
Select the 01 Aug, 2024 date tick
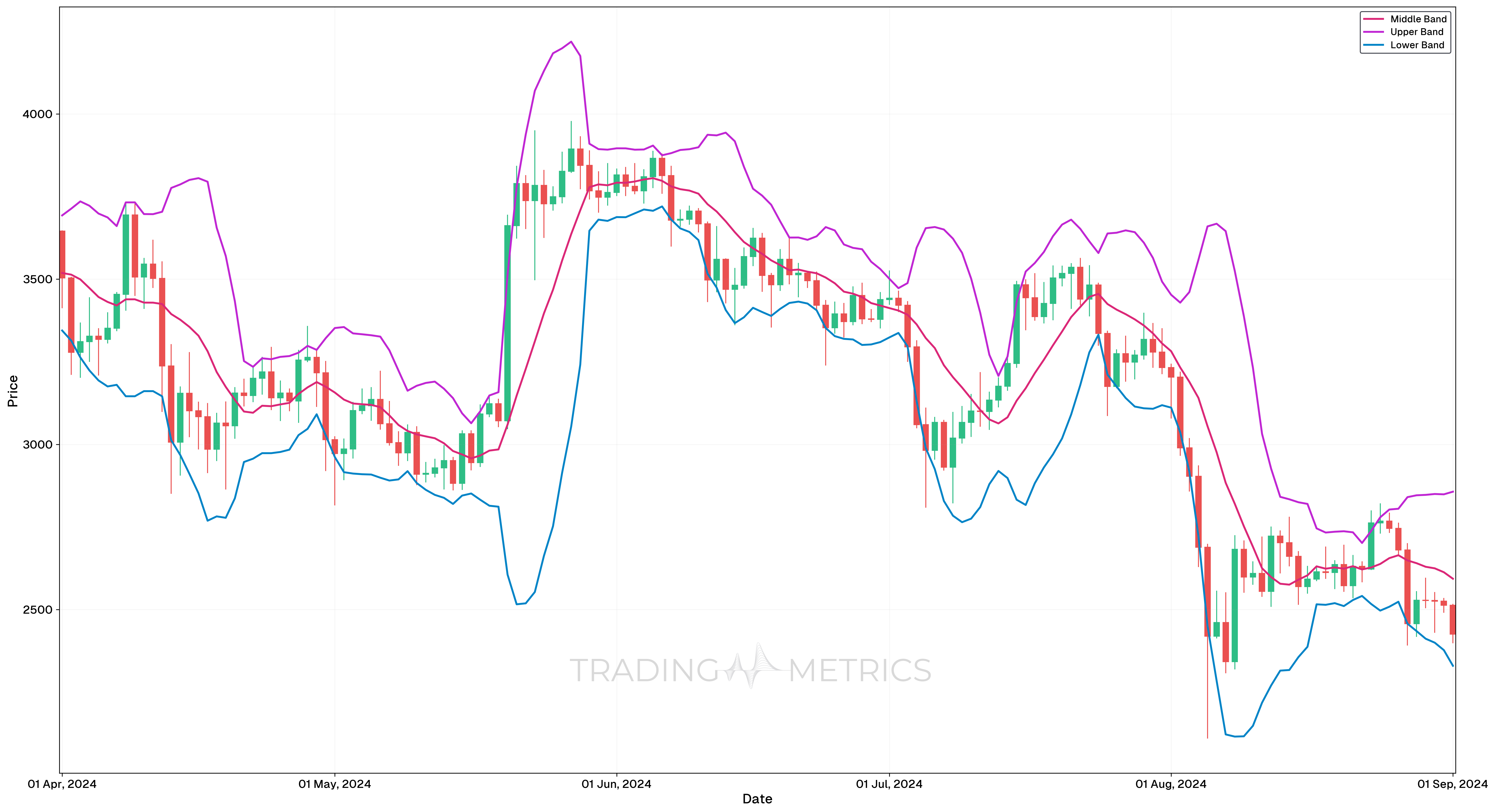(x=1171, y=784)
